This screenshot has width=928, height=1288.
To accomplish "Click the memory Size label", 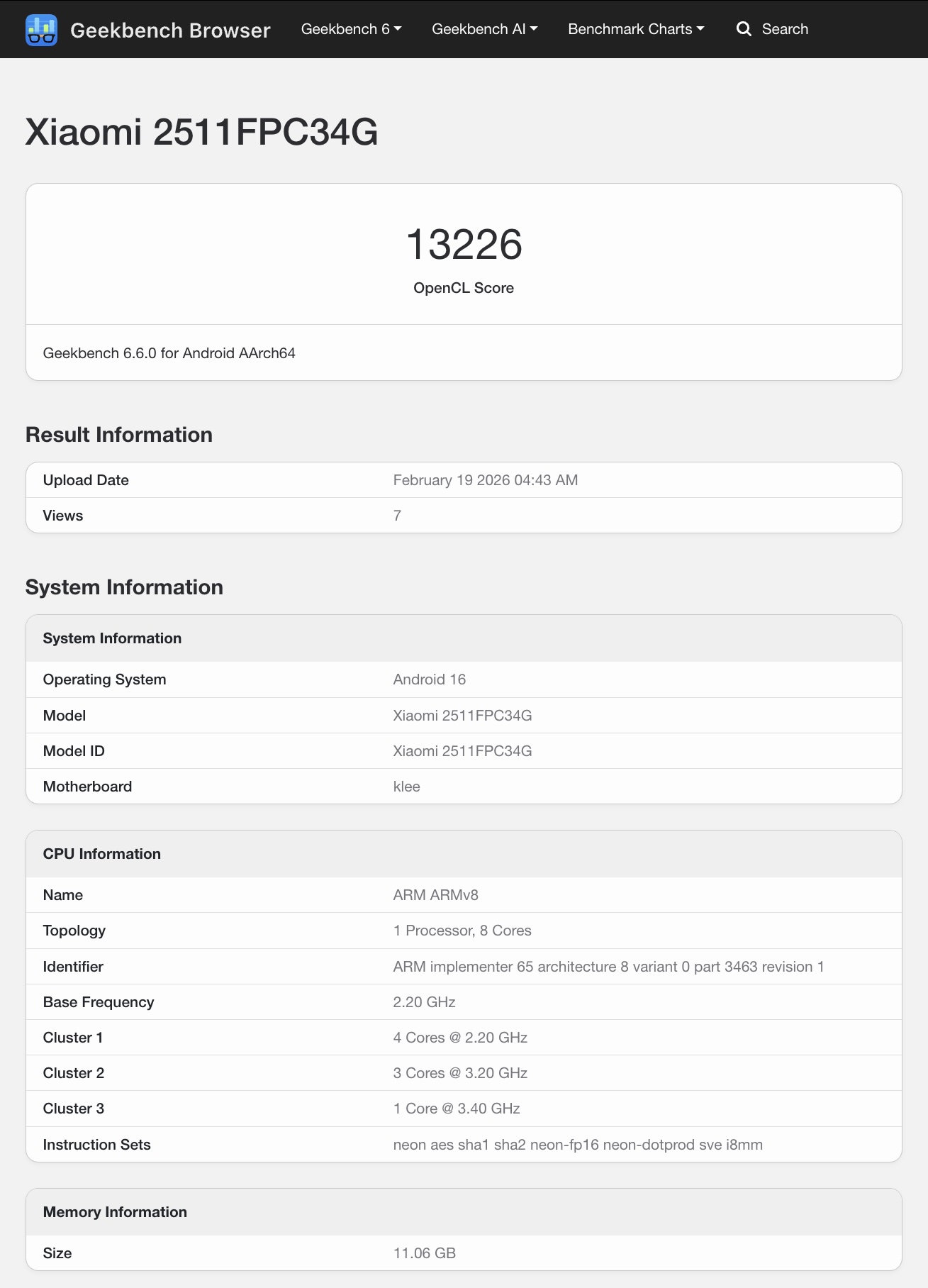I will [x=57, y=1253].
